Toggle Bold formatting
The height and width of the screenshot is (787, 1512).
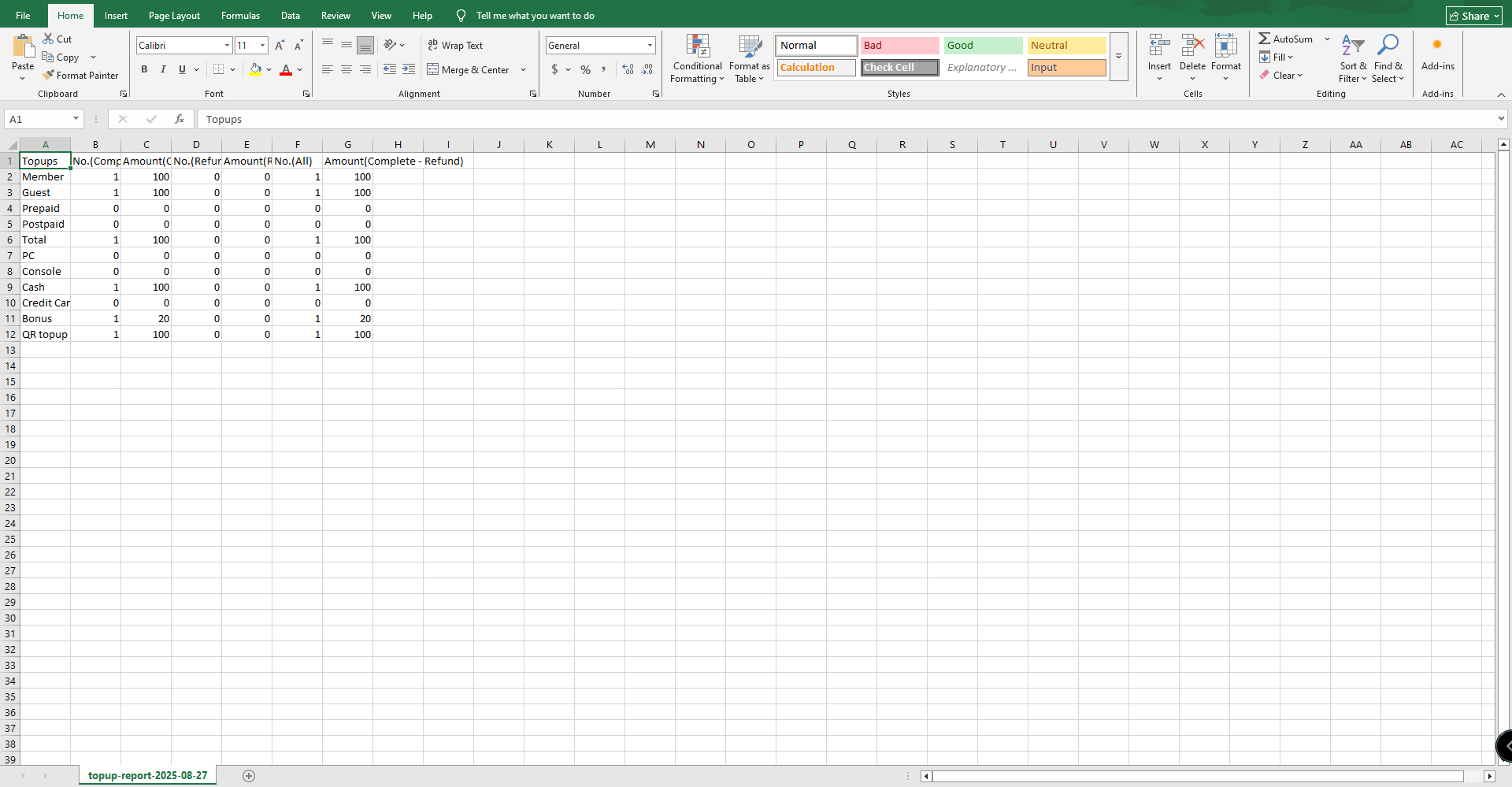click(x=144, y=69)
